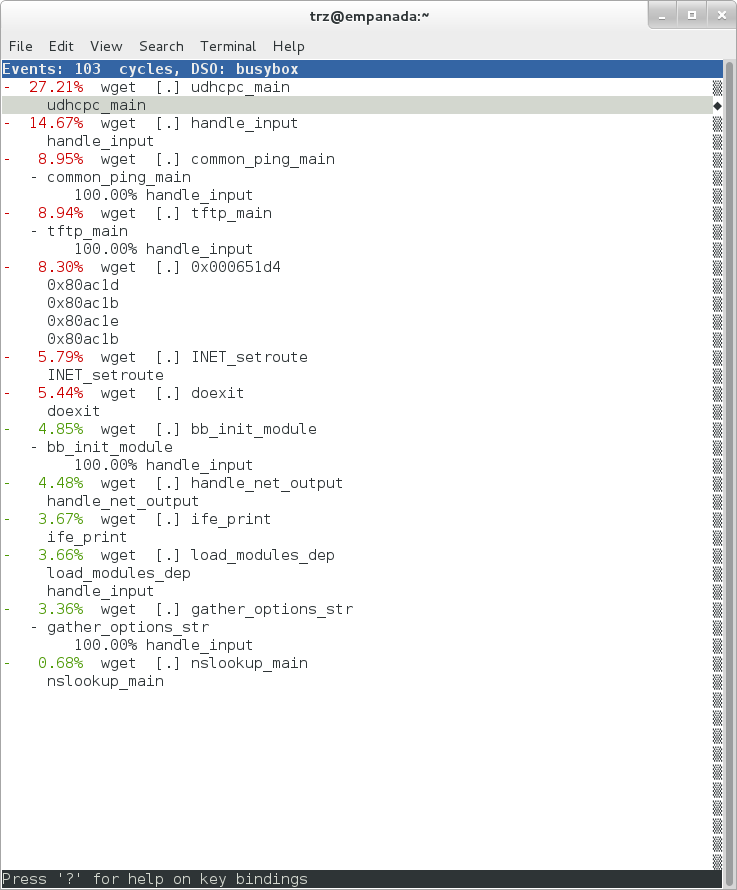Collapse the nested bb_init_module call chain
Viewport: 737px width, 890px height.
[x=35, y=447]
